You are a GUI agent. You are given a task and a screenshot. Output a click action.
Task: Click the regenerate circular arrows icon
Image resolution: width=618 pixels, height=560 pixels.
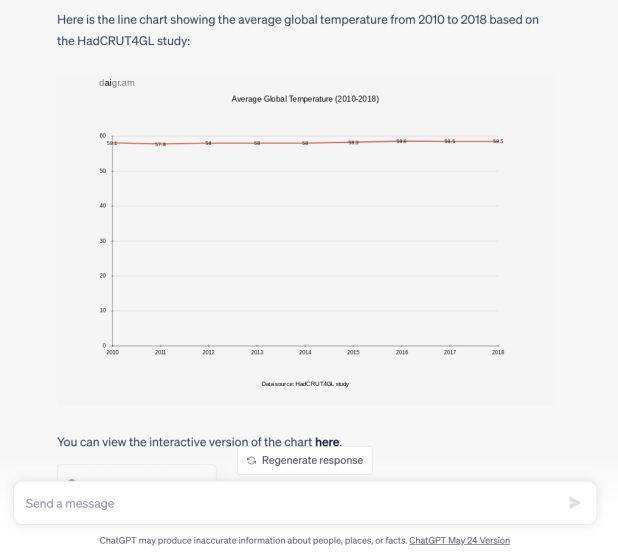251,460
